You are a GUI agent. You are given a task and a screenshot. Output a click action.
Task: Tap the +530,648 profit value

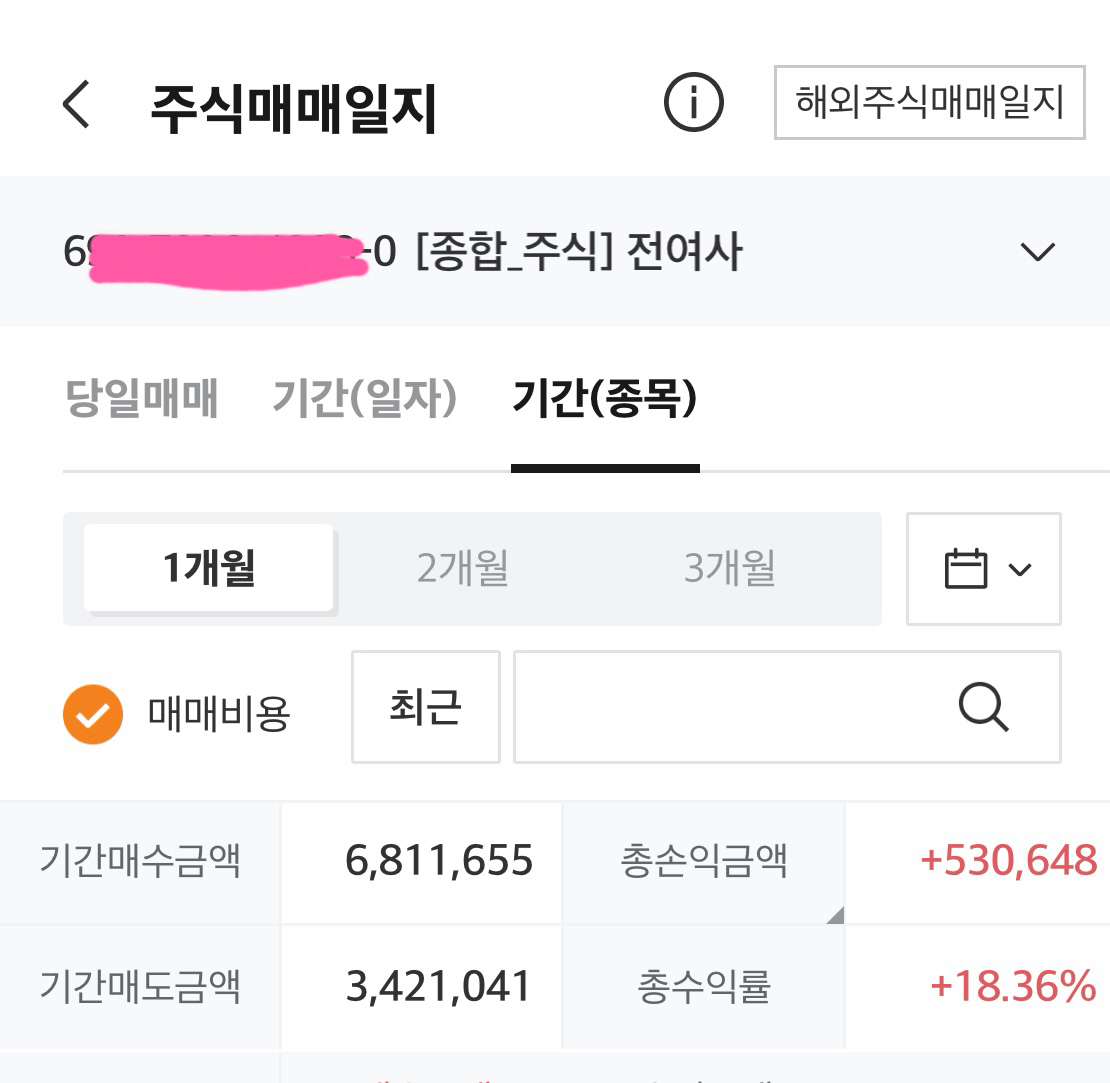[x=1008, y=861]
